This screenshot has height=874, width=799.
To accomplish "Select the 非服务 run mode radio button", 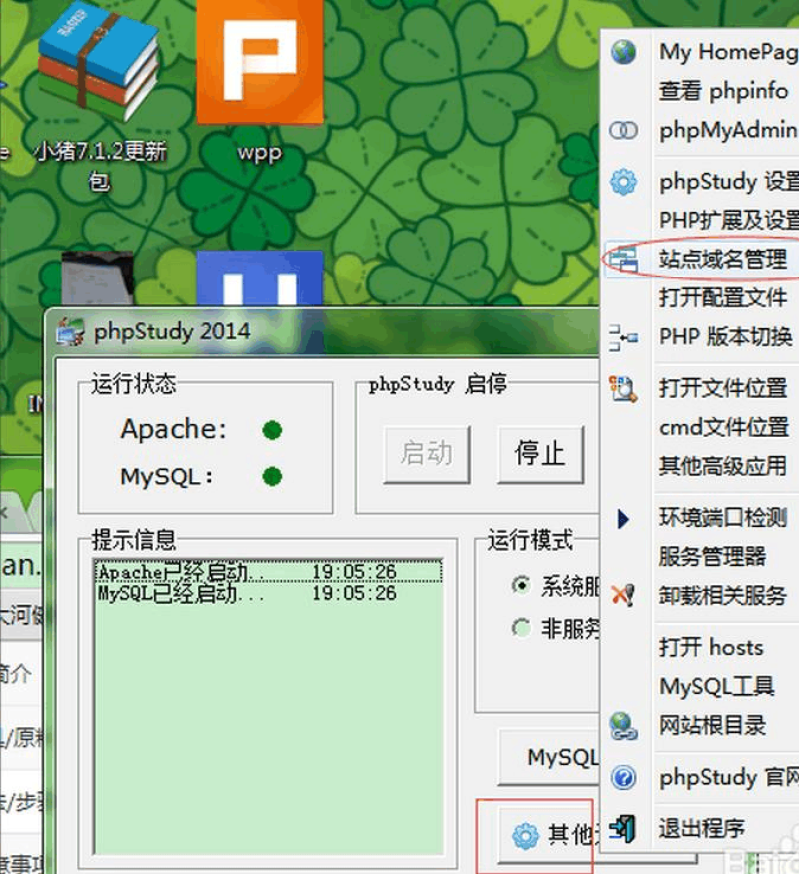I will tap(521, 628).
